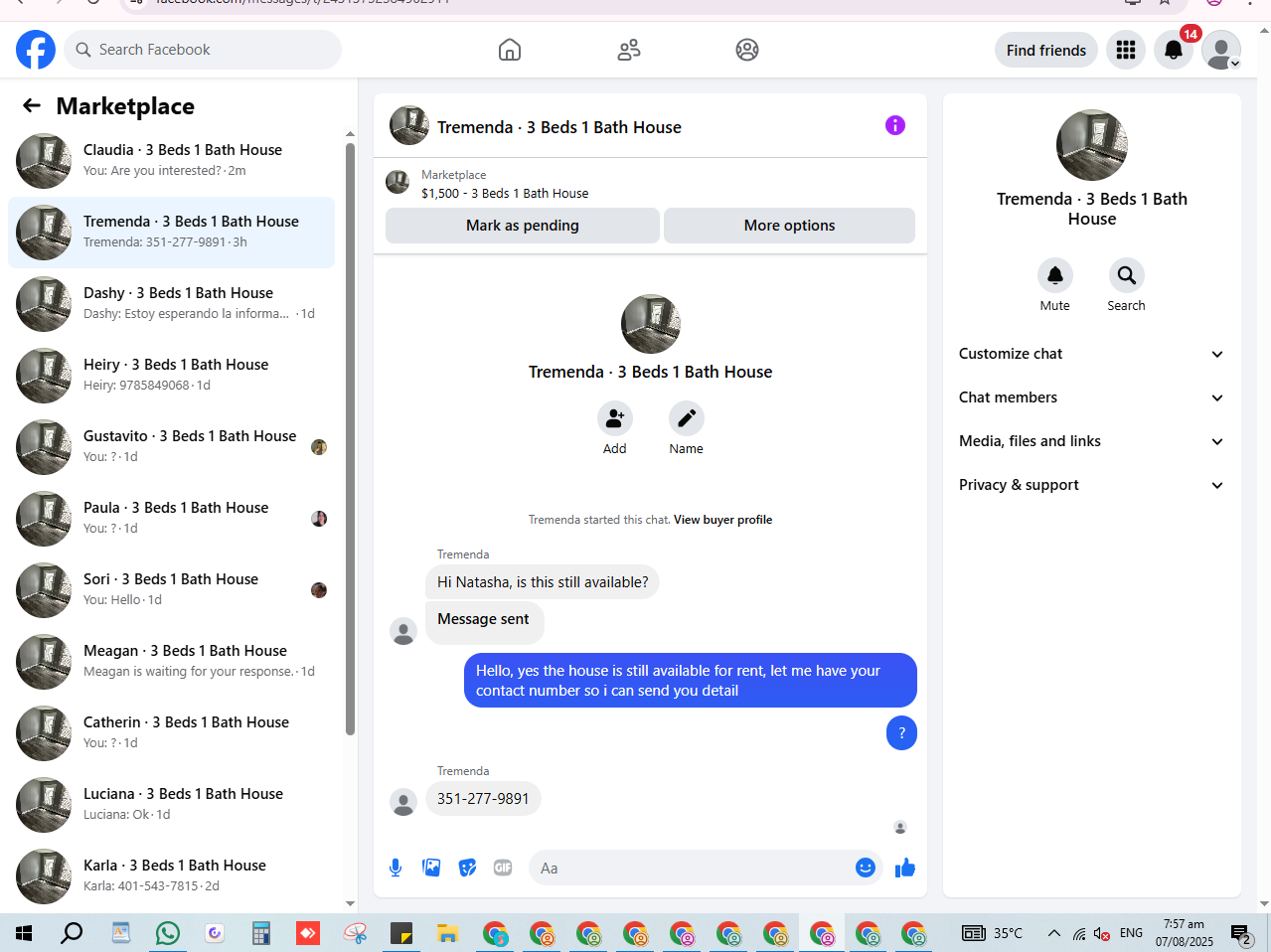The image size is (1271, 952).
Task: Open File Explorer from the taskbar
Action: tap(448, 933)
